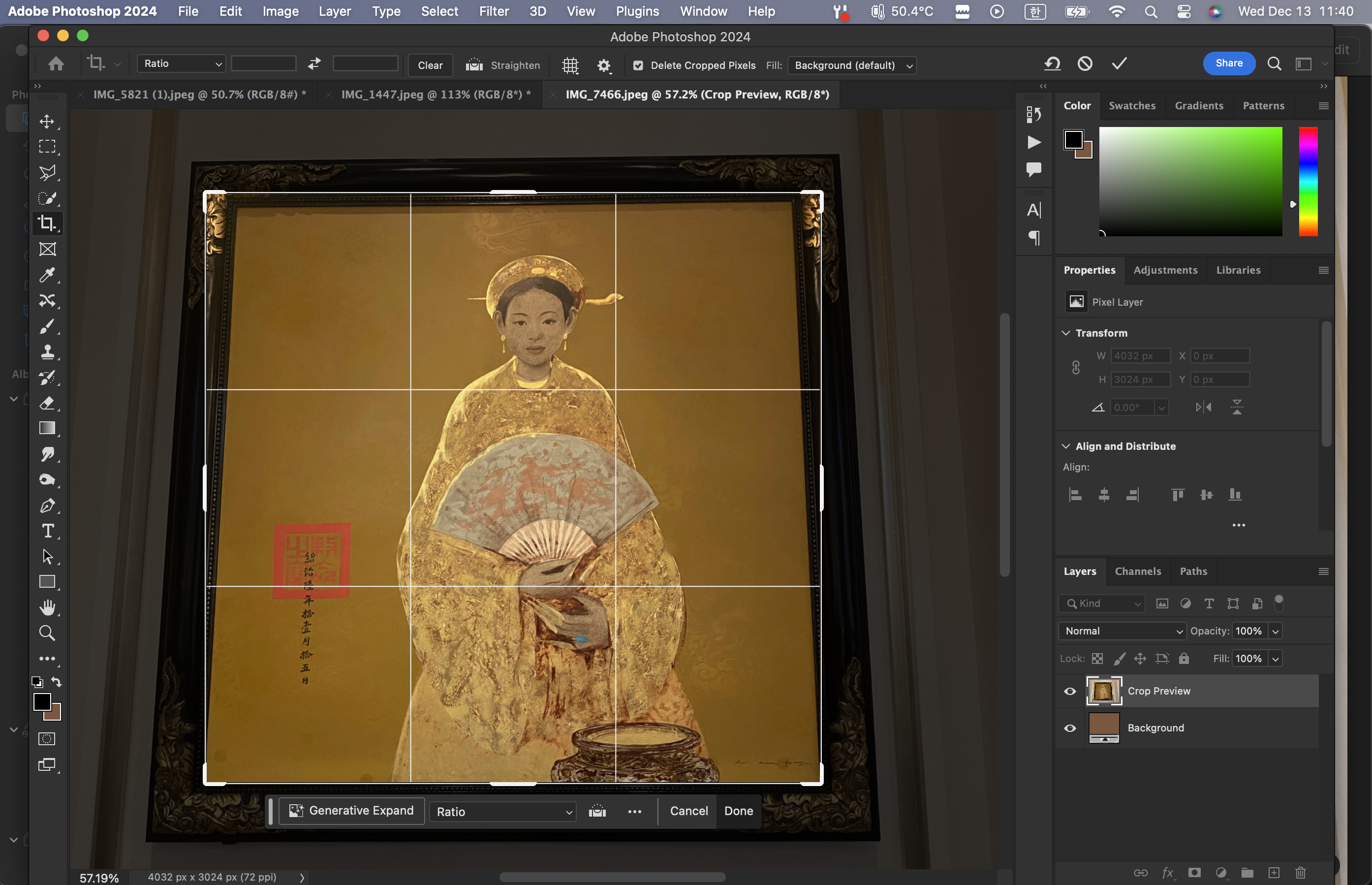Uncheck Delete Cropped Pixels checkbox

pyautogui.click(x=638, y=65)
